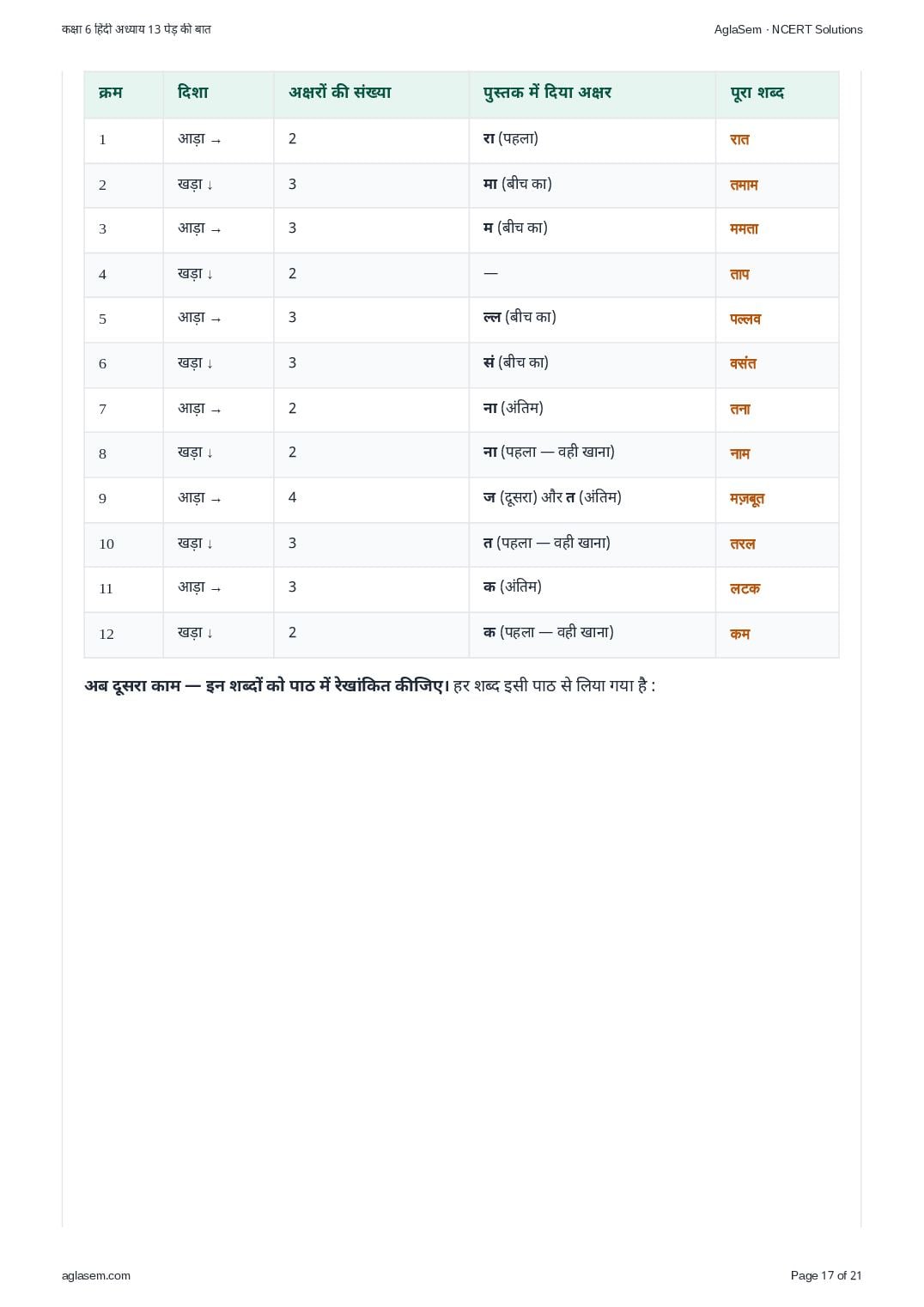This screenshot has width=924, height=1307.
Task: Click the पुस्तक में दिया अक्षर header
Action: [548, 93]
